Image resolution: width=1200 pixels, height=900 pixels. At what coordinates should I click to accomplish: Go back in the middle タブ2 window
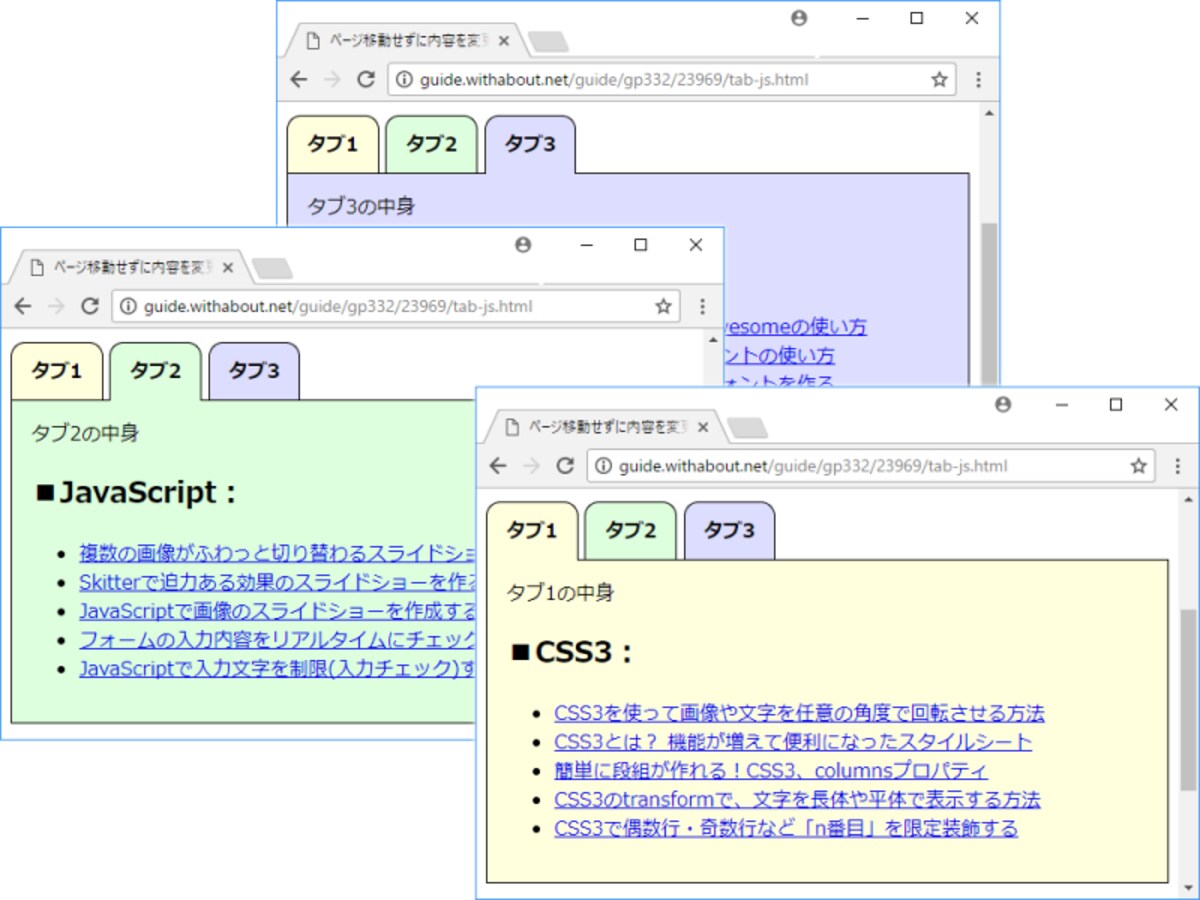(23, 306)
